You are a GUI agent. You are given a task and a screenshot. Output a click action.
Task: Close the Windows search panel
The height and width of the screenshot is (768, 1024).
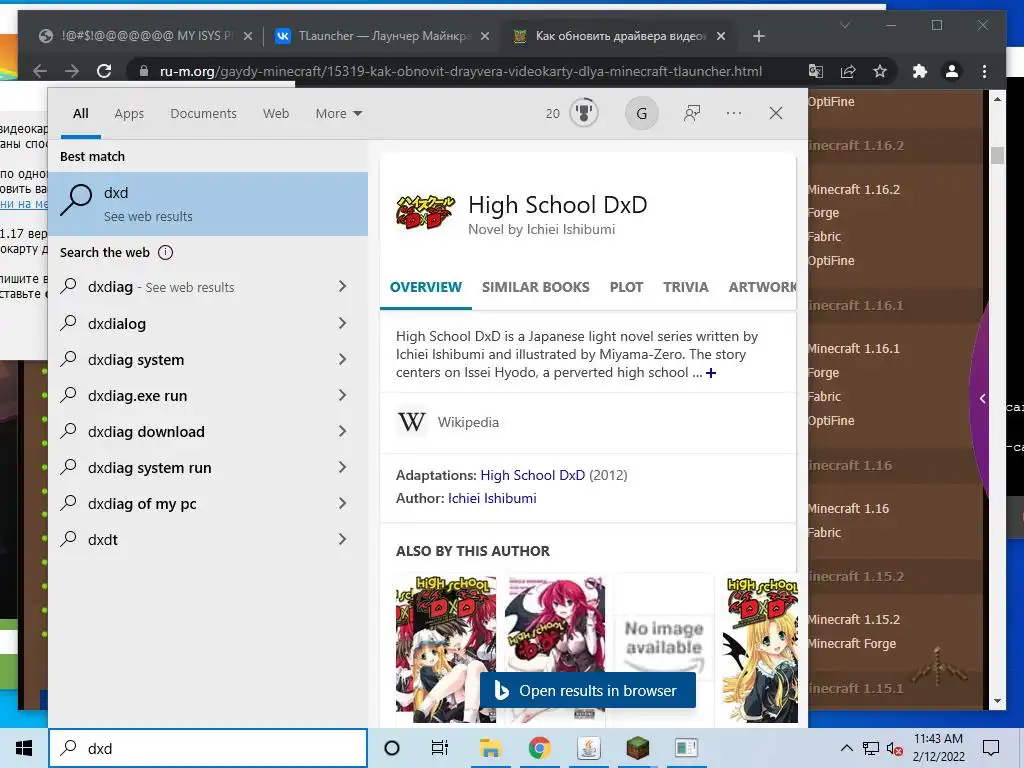(776, 113)
